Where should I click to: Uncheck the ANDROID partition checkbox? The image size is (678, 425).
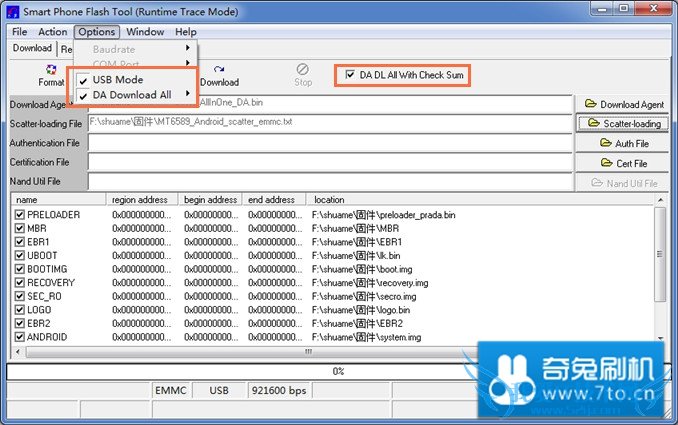click(x=19, y=337)
